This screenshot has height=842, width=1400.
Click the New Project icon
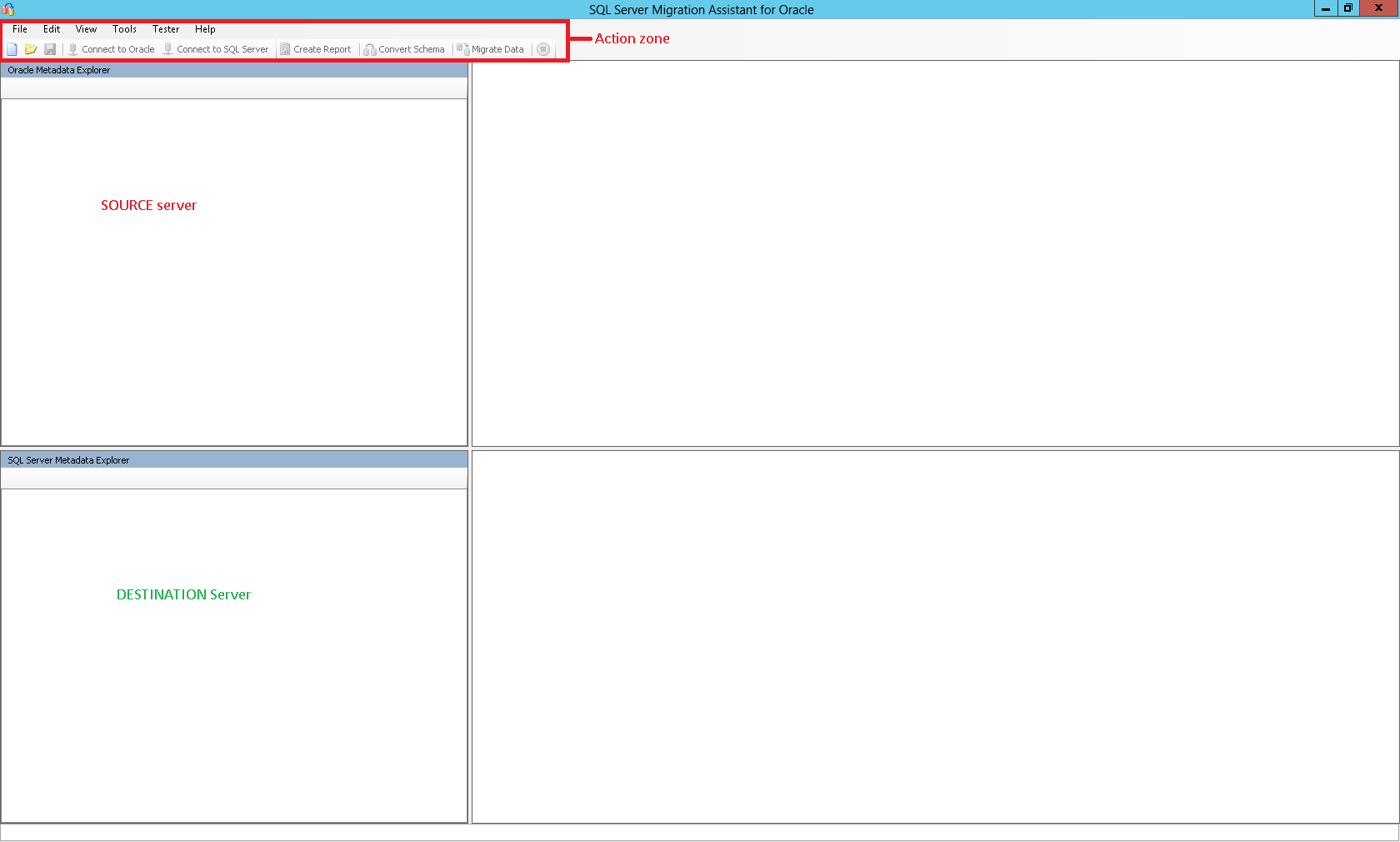click(x=12, y=49)
